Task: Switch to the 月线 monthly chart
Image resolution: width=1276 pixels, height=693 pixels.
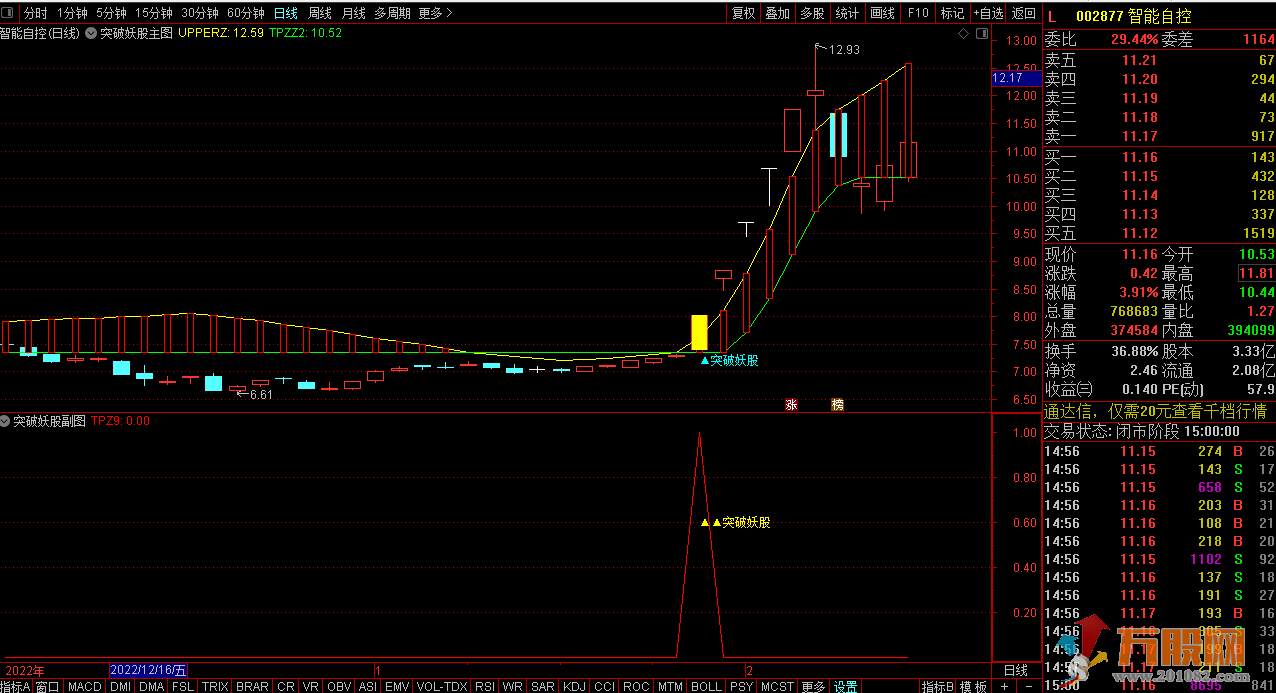Action: click(353, 13)
